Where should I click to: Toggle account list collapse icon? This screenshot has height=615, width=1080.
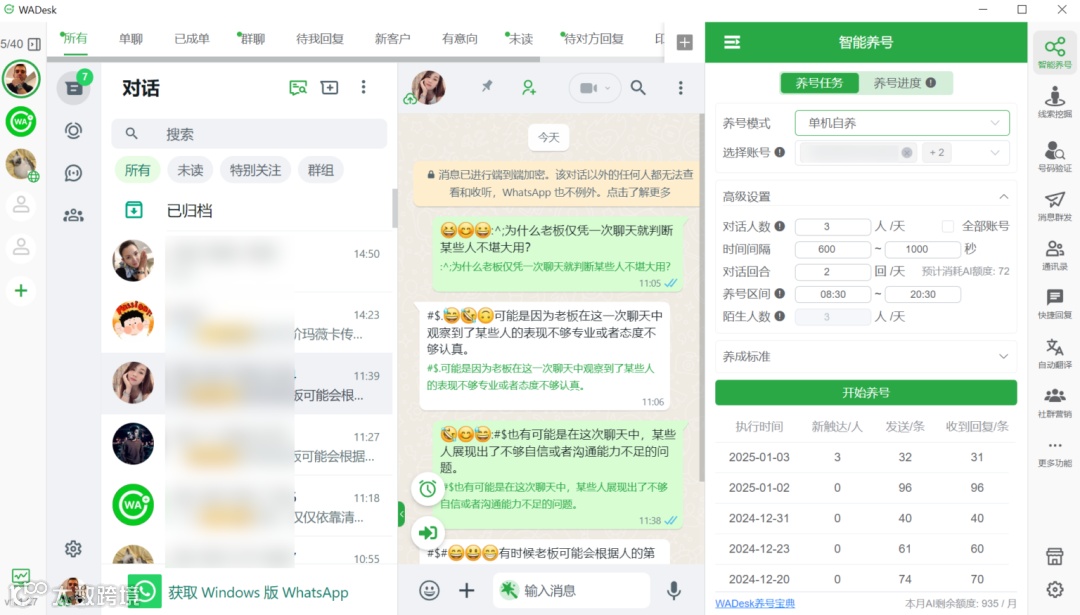(x=34, y=44)
